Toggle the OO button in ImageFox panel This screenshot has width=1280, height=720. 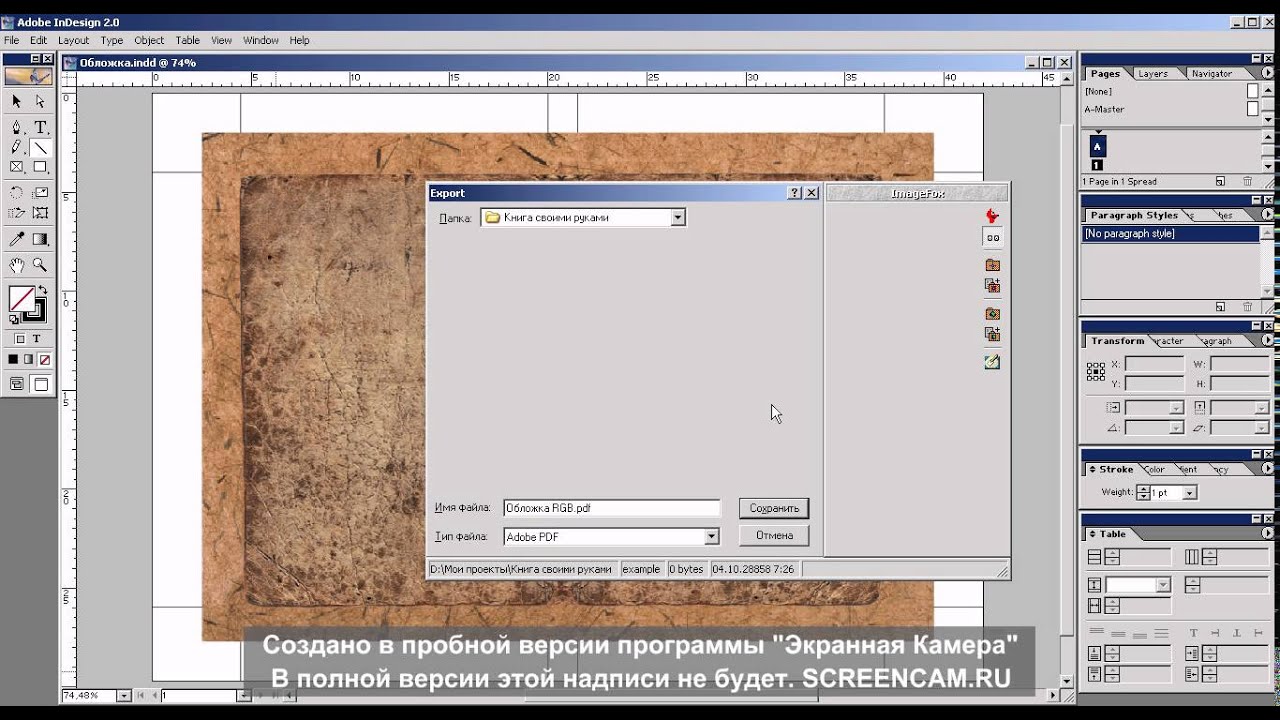click(x=992, y=238)
